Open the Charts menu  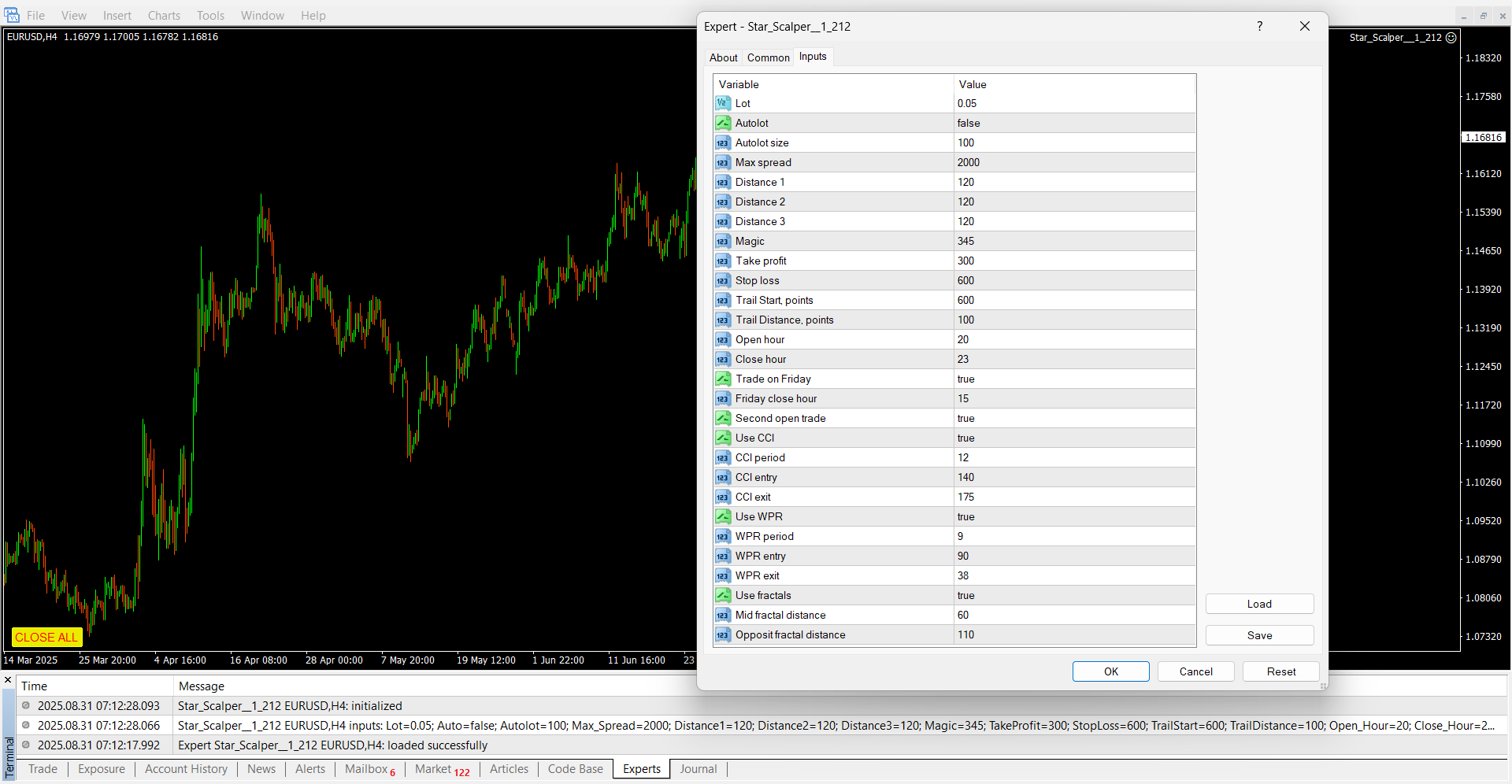[x=164, y=15]
